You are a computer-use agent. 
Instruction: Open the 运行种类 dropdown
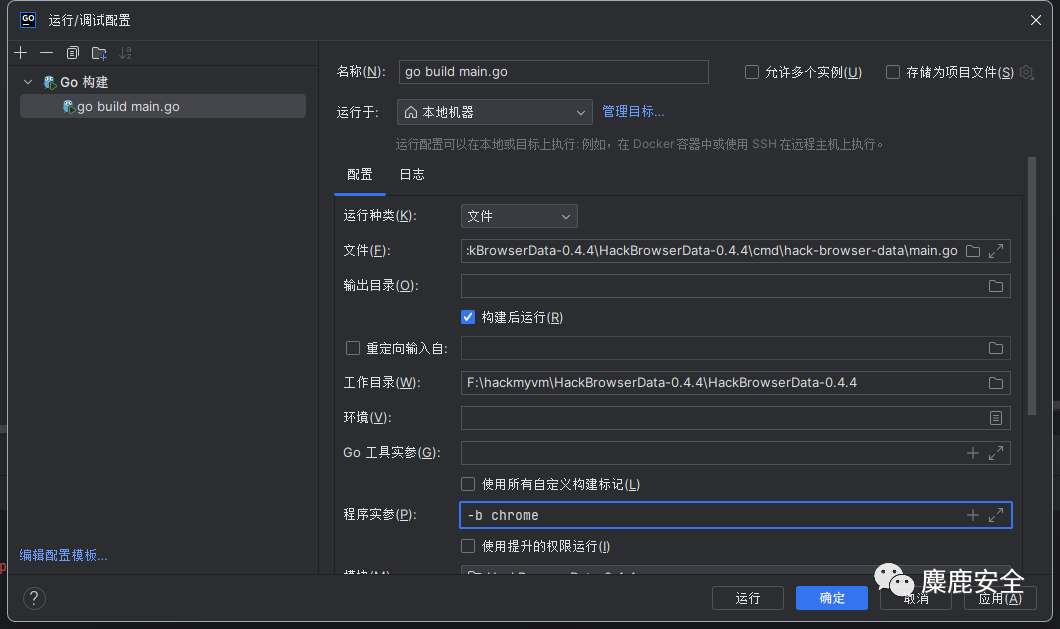coord(519,215)
